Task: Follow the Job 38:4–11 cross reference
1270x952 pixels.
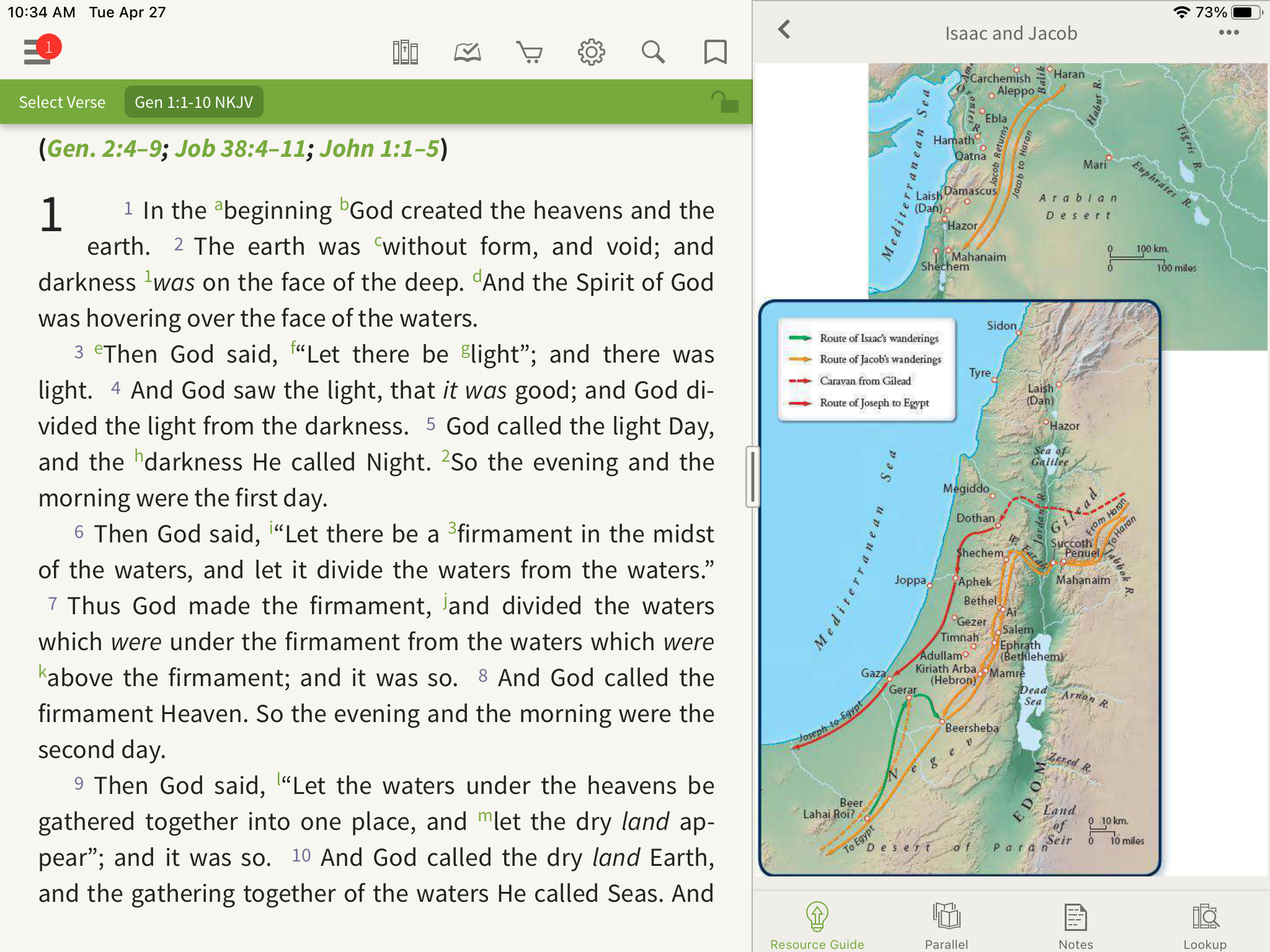Action: (241, 149)
